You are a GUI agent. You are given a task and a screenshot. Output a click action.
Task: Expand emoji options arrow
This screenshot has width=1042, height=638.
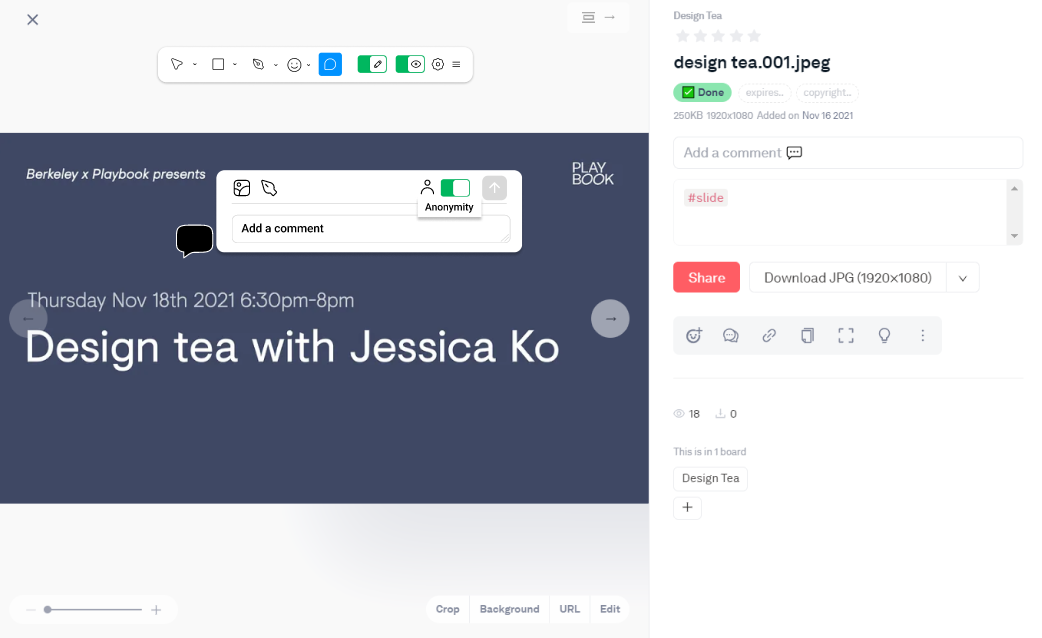[x=308, y=64]
